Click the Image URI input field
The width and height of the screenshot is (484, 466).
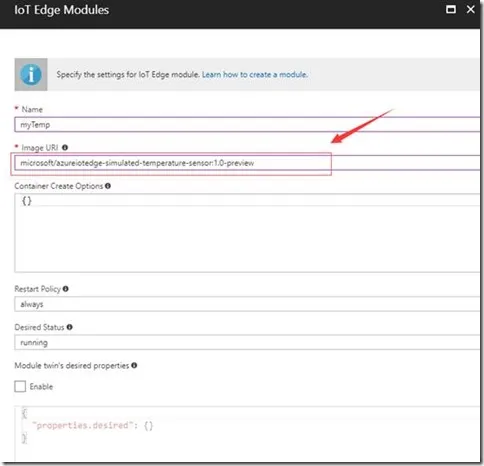tap(247, 163)
